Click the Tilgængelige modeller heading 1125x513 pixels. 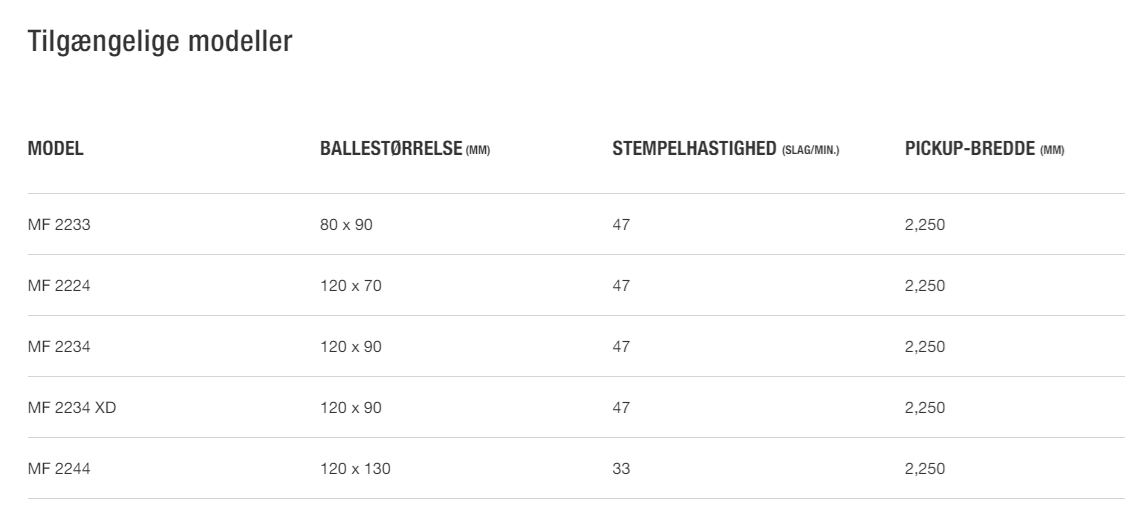[x=160, y=41]
